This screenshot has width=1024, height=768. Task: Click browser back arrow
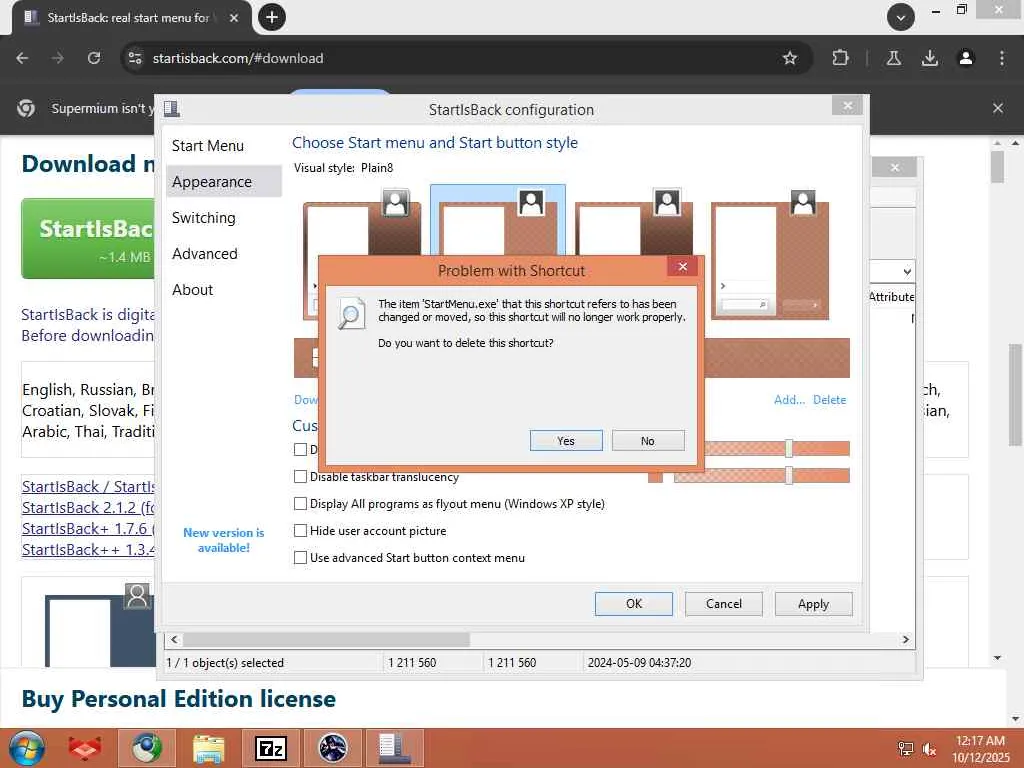pos(22,58)
